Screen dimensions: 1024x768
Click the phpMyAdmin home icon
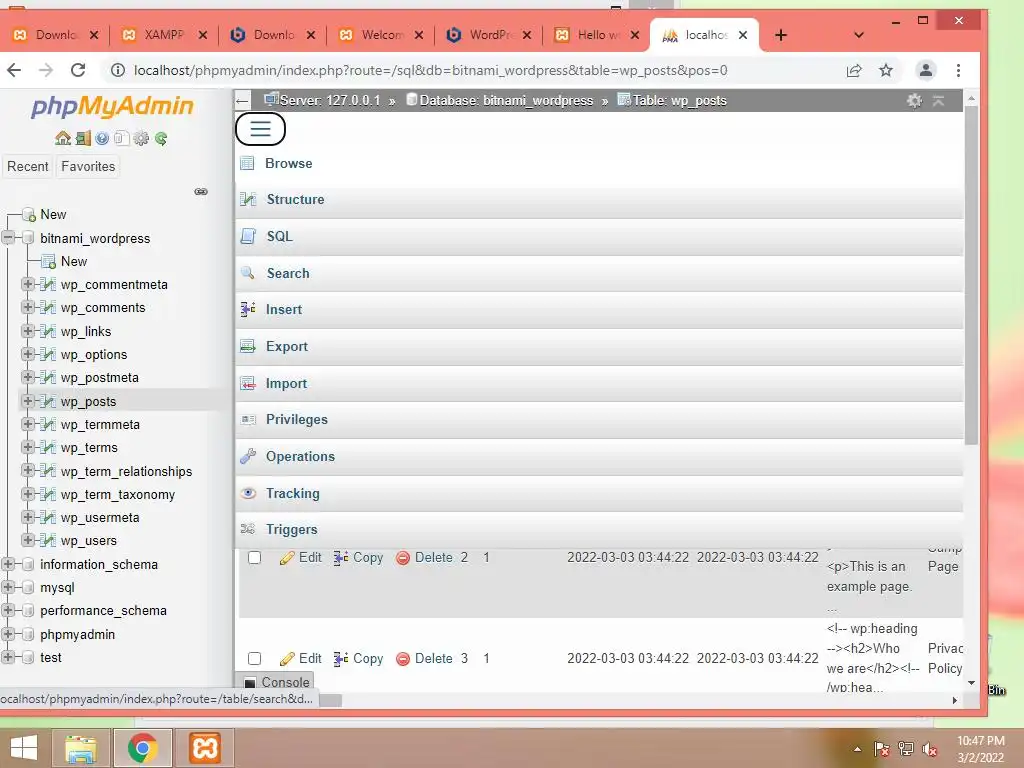[63, 138]
